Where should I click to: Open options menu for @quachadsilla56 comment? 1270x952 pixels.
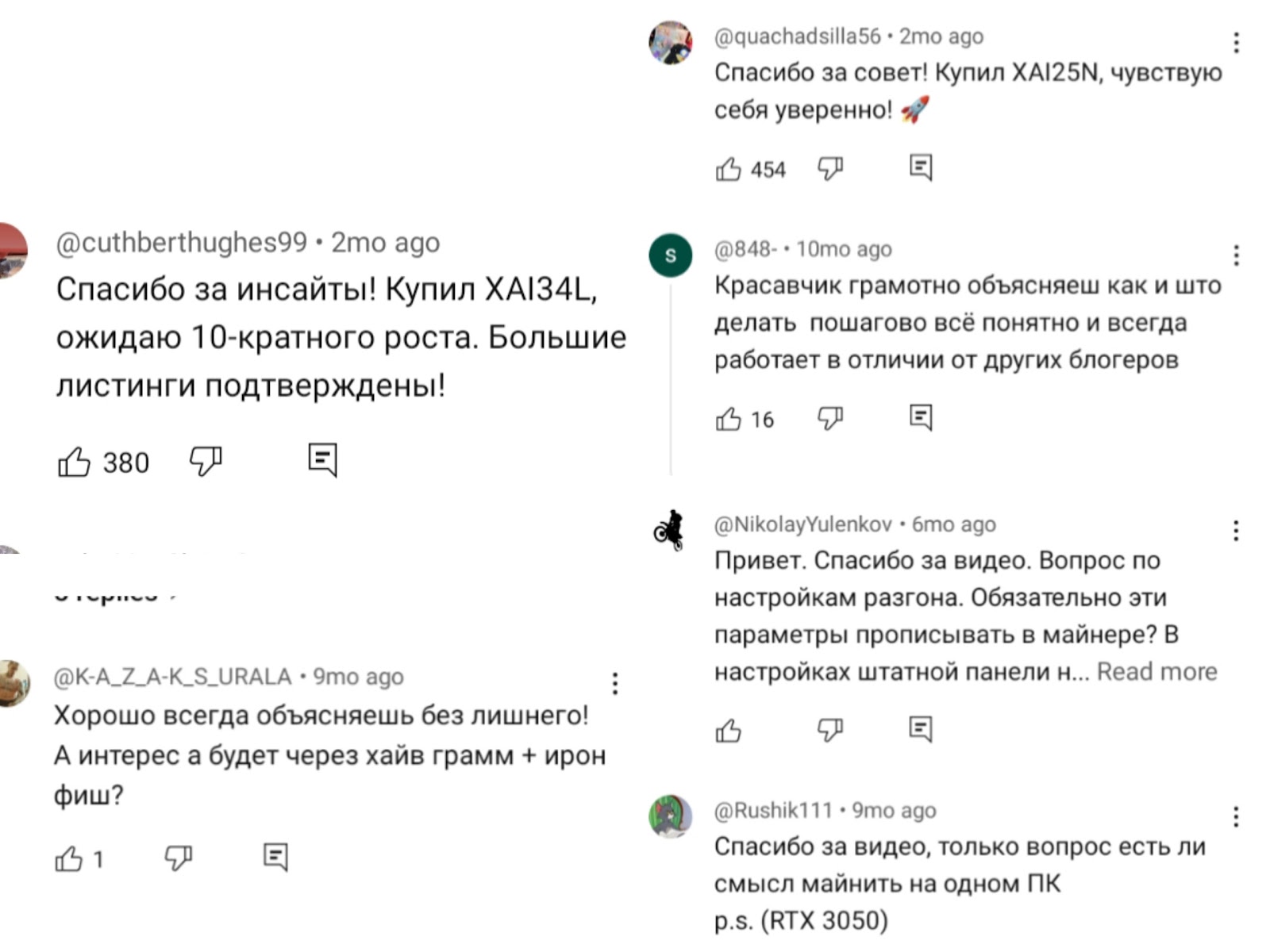pos(1236,42)
